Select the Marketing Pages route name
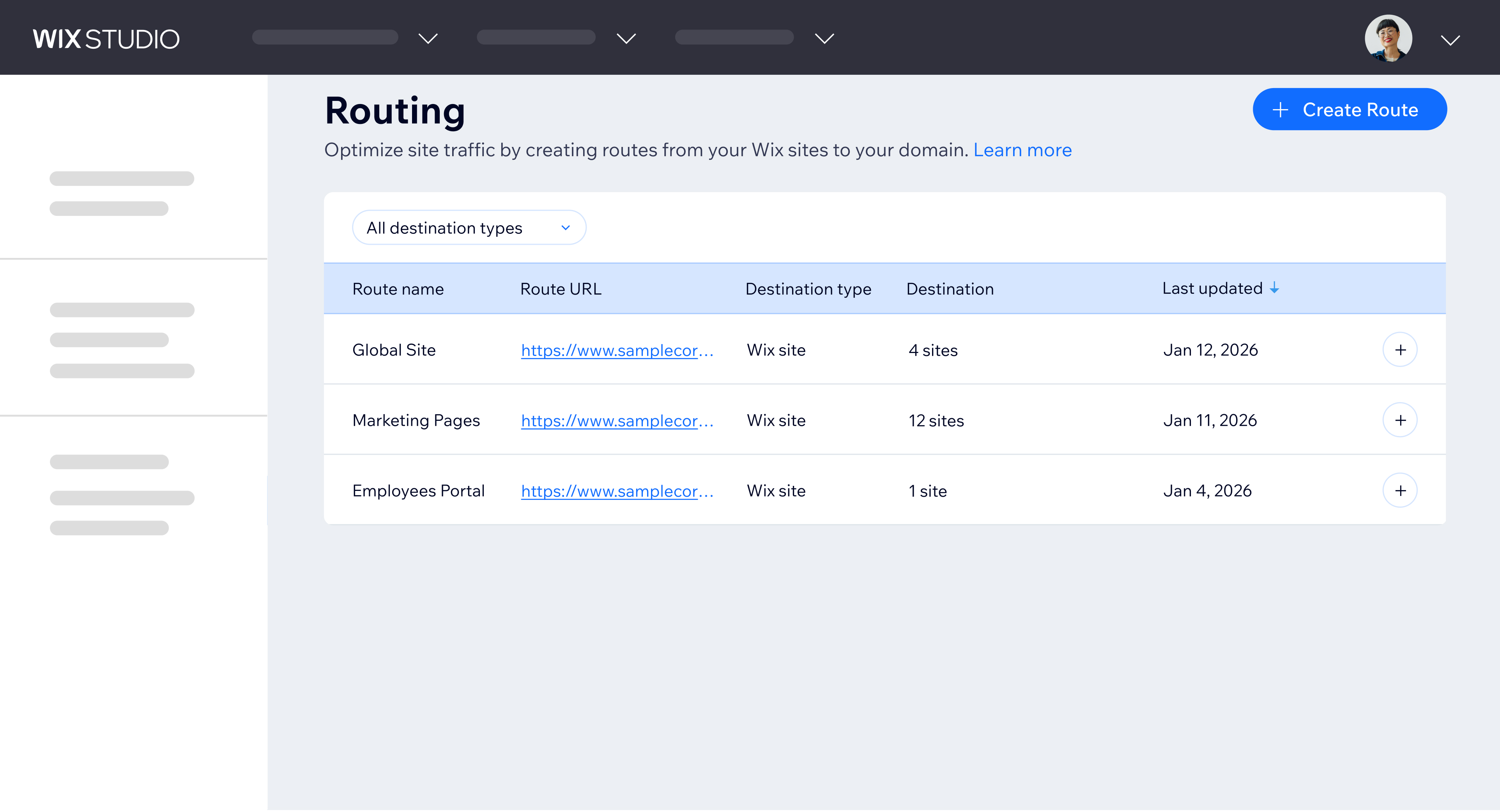Screen dimensions: 1500x812 (x=416, y=421)
